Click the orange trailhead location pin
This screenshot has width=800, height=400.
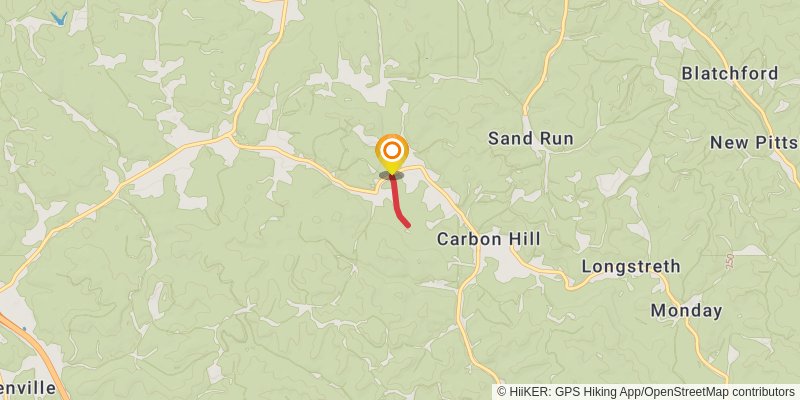pos(392,154)
